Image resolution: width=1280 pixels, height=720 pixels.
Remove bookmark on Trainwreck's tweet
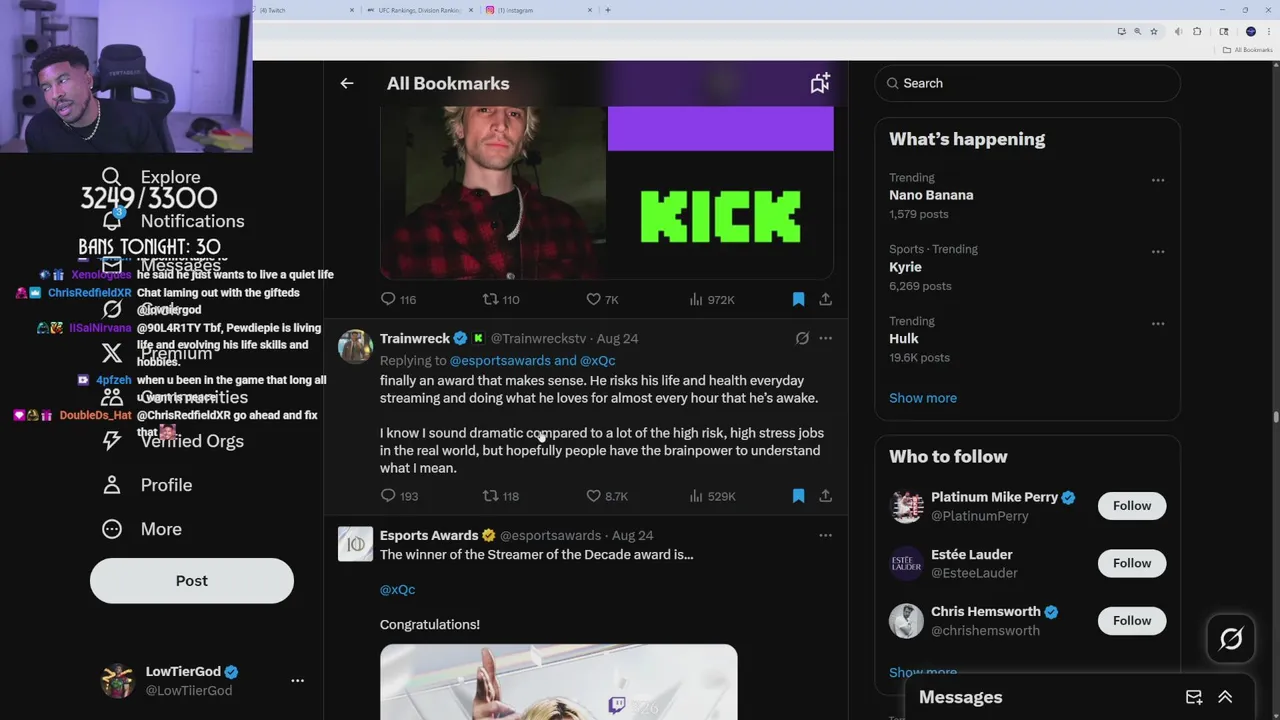click(798, 496)
